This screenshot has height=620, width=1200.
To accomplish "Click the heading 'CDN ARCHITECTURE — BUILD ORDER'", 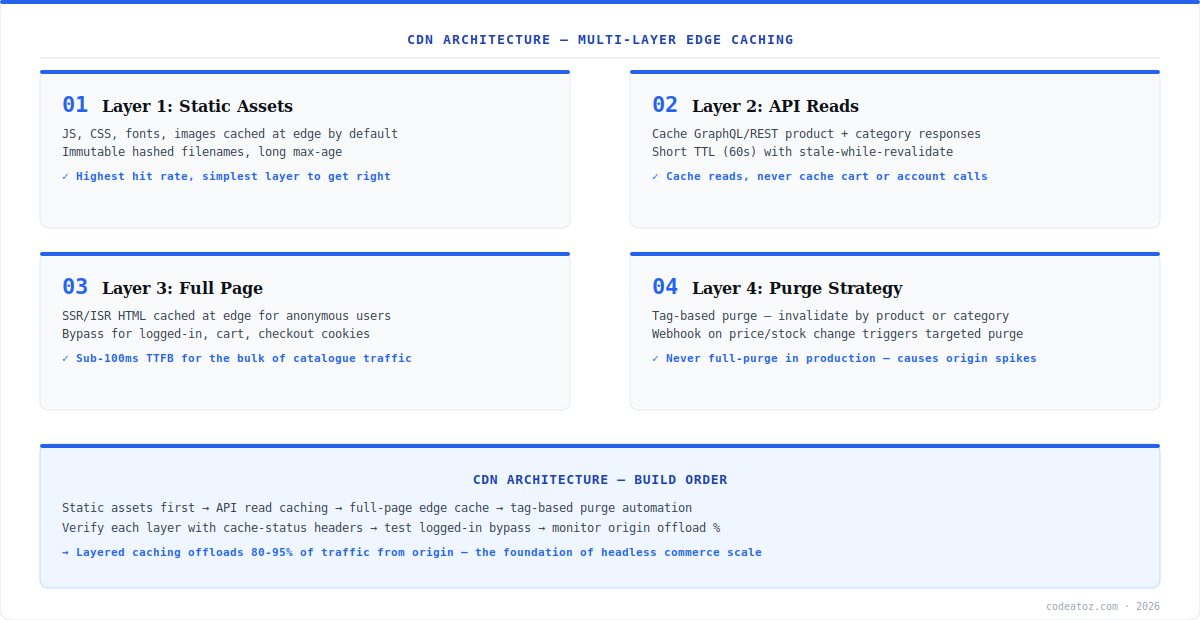I will (600, 480).
